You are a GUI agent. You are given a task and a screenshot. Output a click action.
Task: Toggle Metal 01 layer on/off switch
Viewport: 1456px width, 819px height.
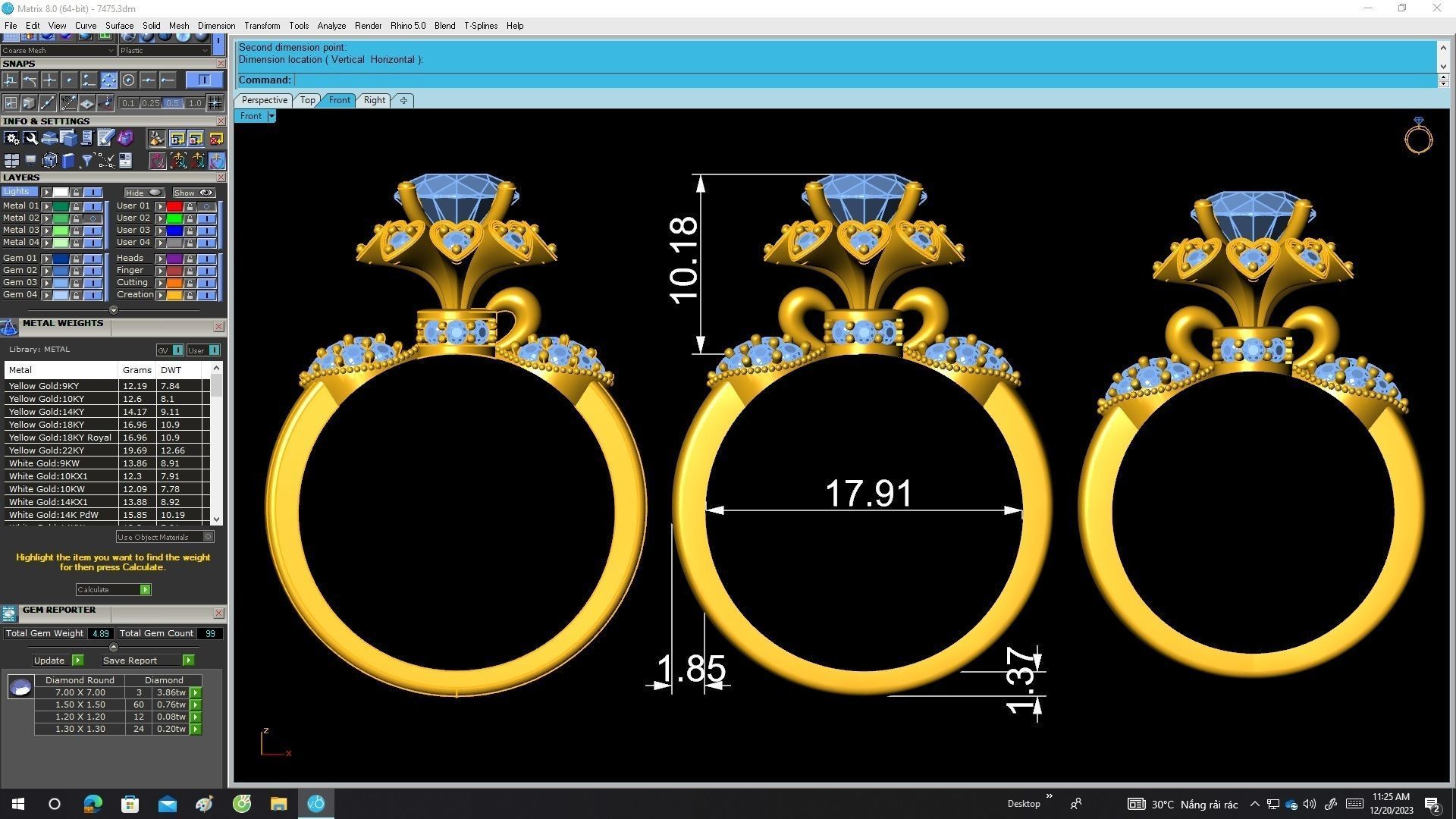pos(93,206)
